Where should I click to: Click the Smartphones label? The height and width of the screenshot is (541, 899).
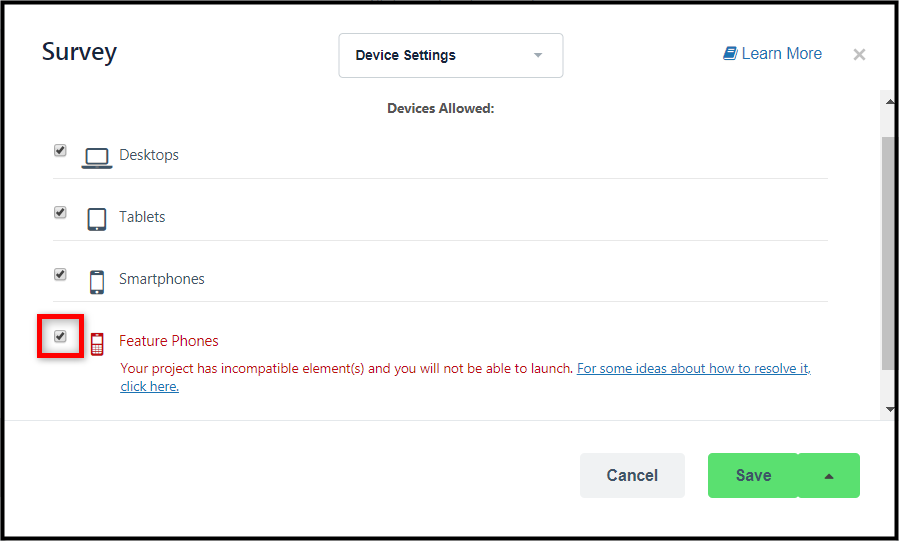click(162, 279)
